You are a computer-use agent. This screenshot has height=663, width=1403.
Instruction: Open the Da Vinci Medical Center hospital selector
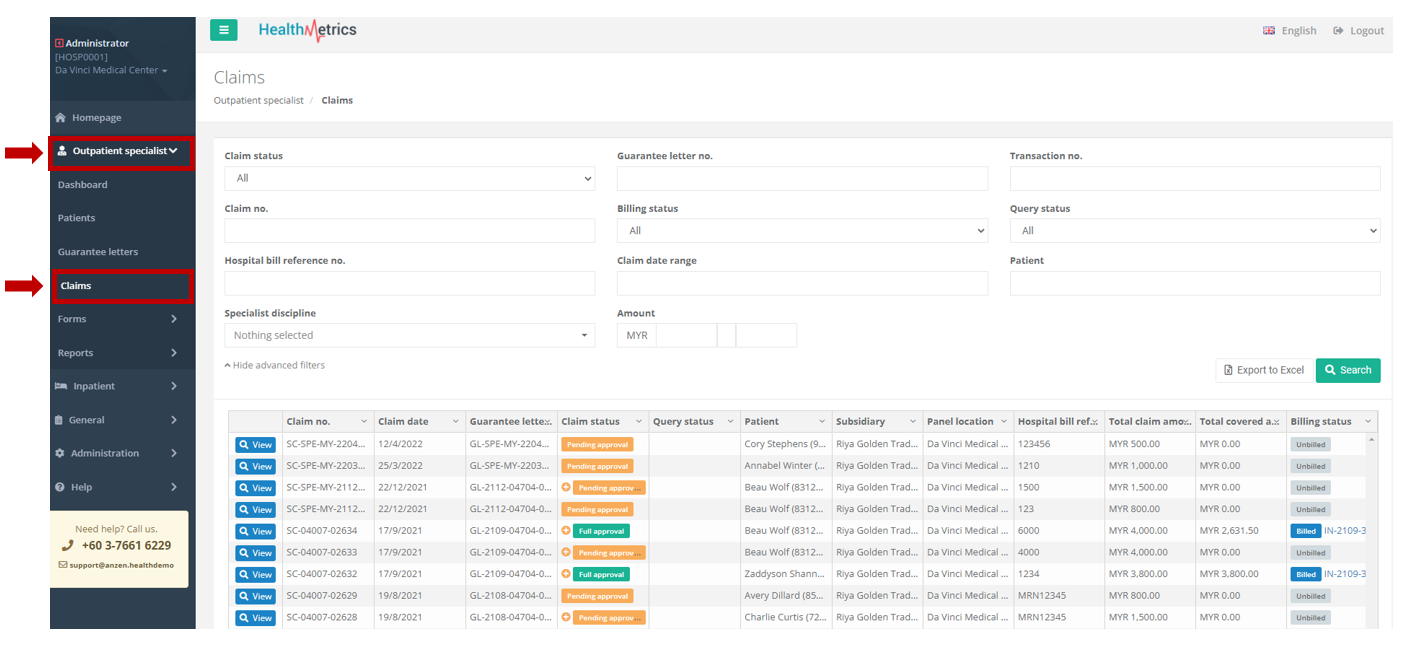(x=111, y=70)
